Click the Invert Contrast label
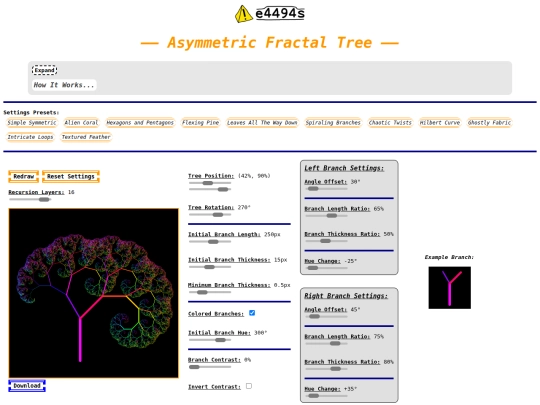 click(214, 387)
